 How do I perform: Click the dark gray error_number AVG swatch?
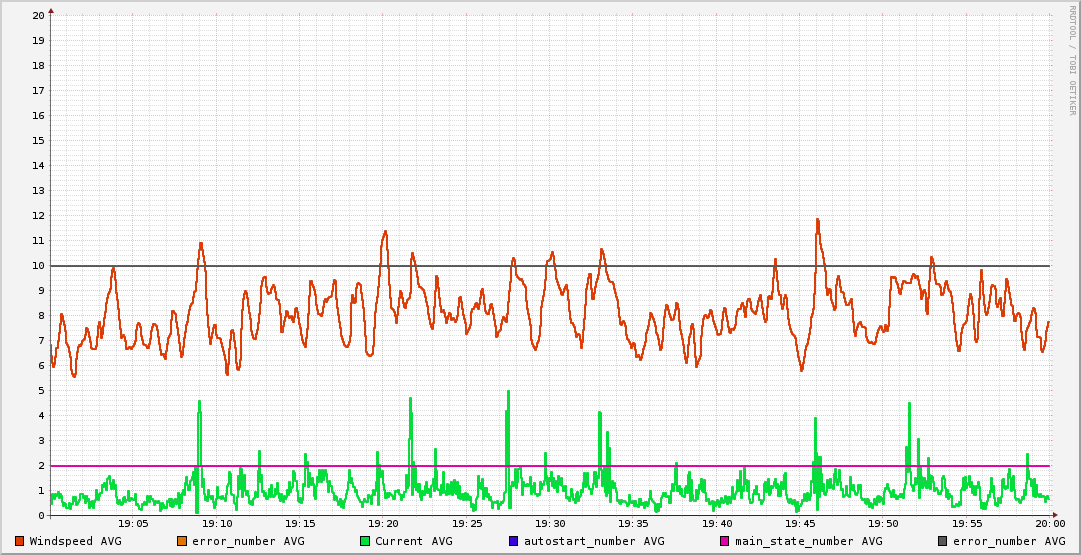(943, 541)
